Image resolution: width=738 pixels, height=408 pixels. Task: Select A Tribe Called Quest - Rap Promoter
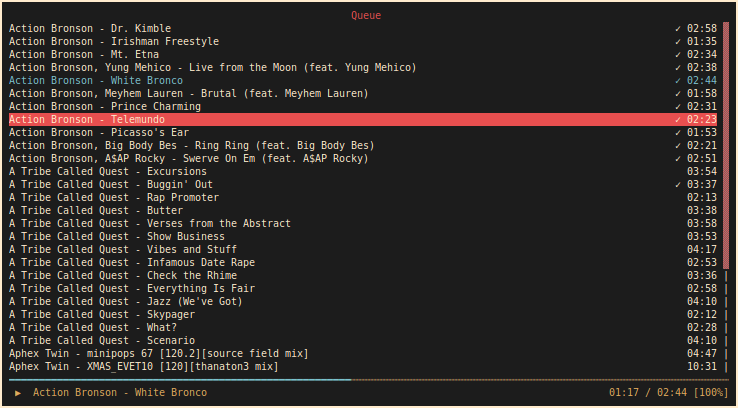tap(114, 198)
